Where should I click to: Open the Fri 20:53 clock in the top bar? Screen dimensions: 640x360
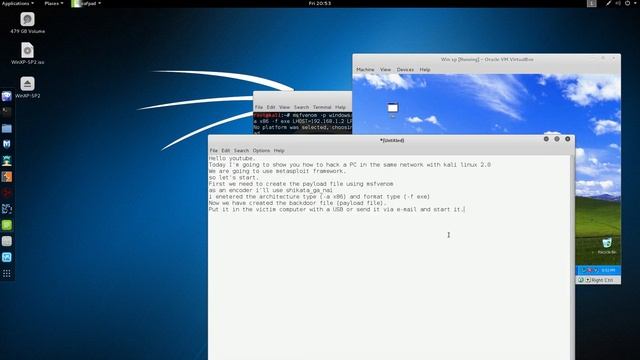point(320,3)
